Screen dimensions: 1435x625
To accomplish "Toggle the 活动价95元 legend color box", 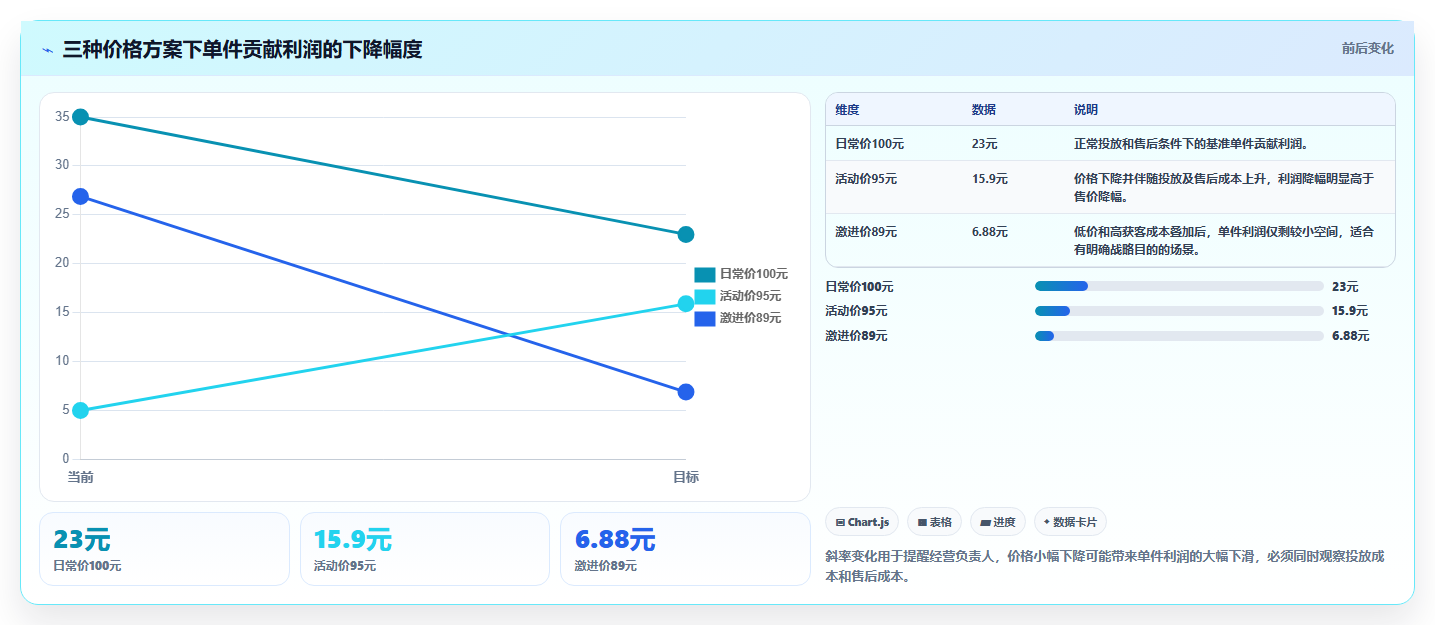I will coord(705,296).
